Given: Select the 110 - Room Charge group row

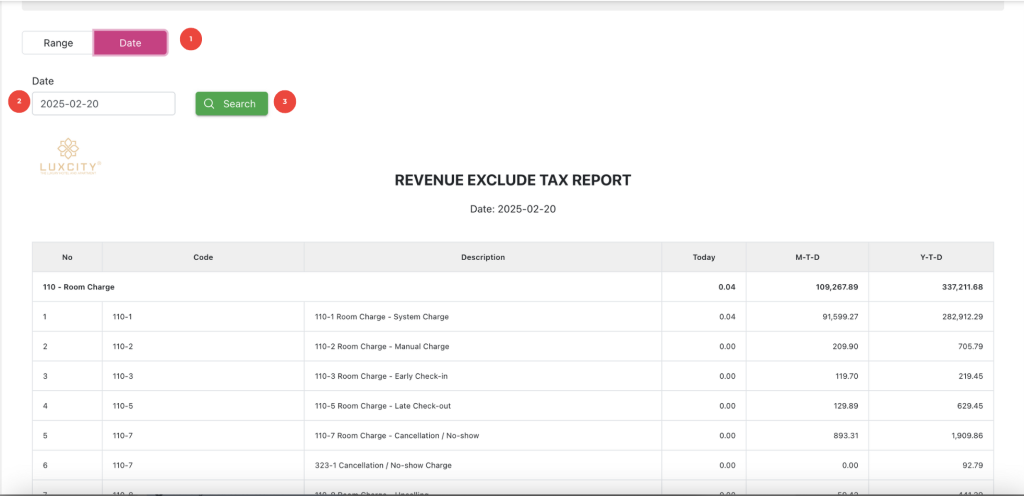Looking at the screenshot, I should [x=79, y=287].
